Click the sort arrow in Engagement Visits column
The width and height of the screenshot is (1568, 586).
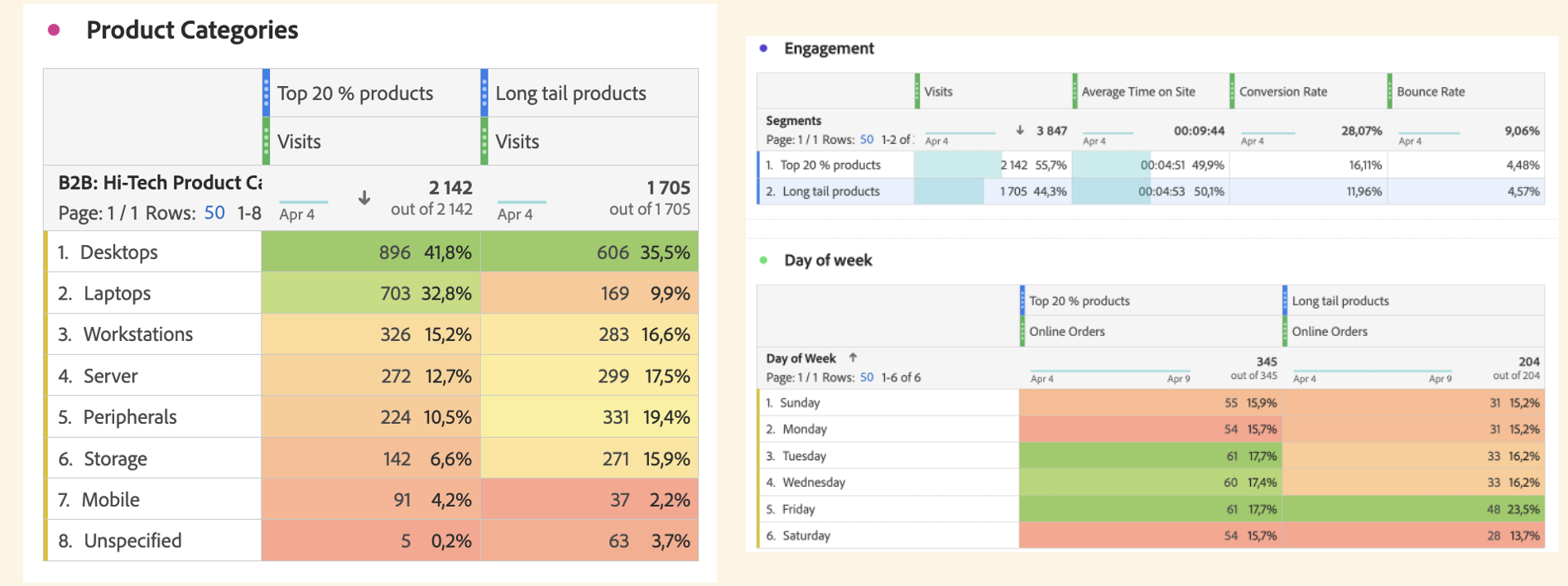click(x=1020, y=130)
